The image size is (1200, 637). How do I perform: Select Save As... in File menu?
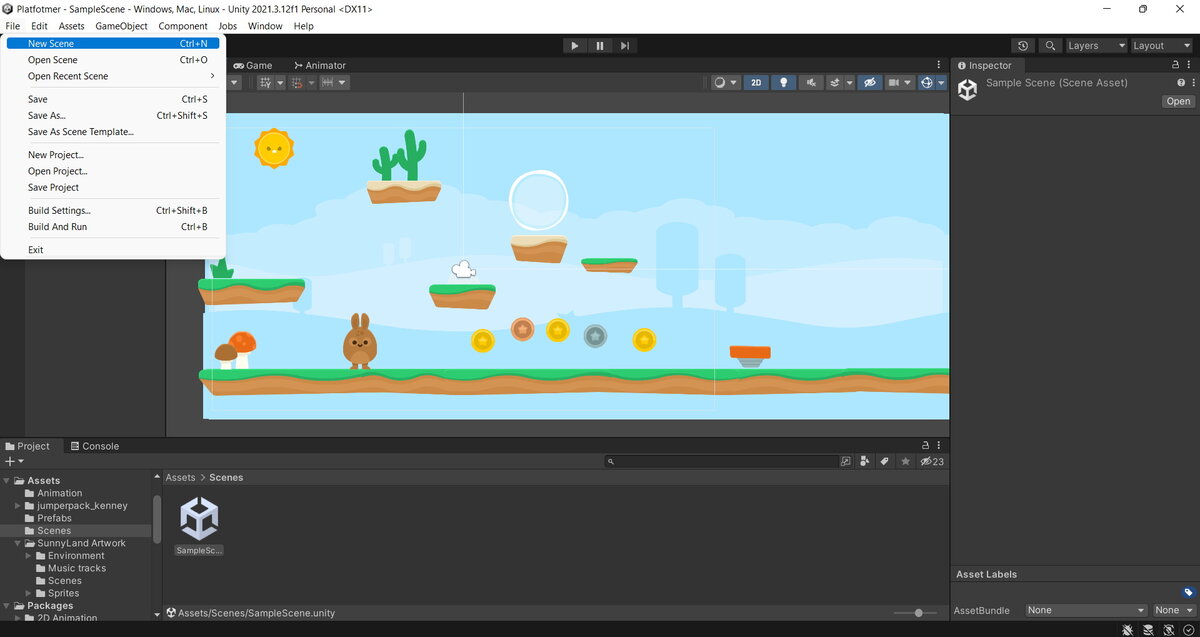(x=112, y=115)
